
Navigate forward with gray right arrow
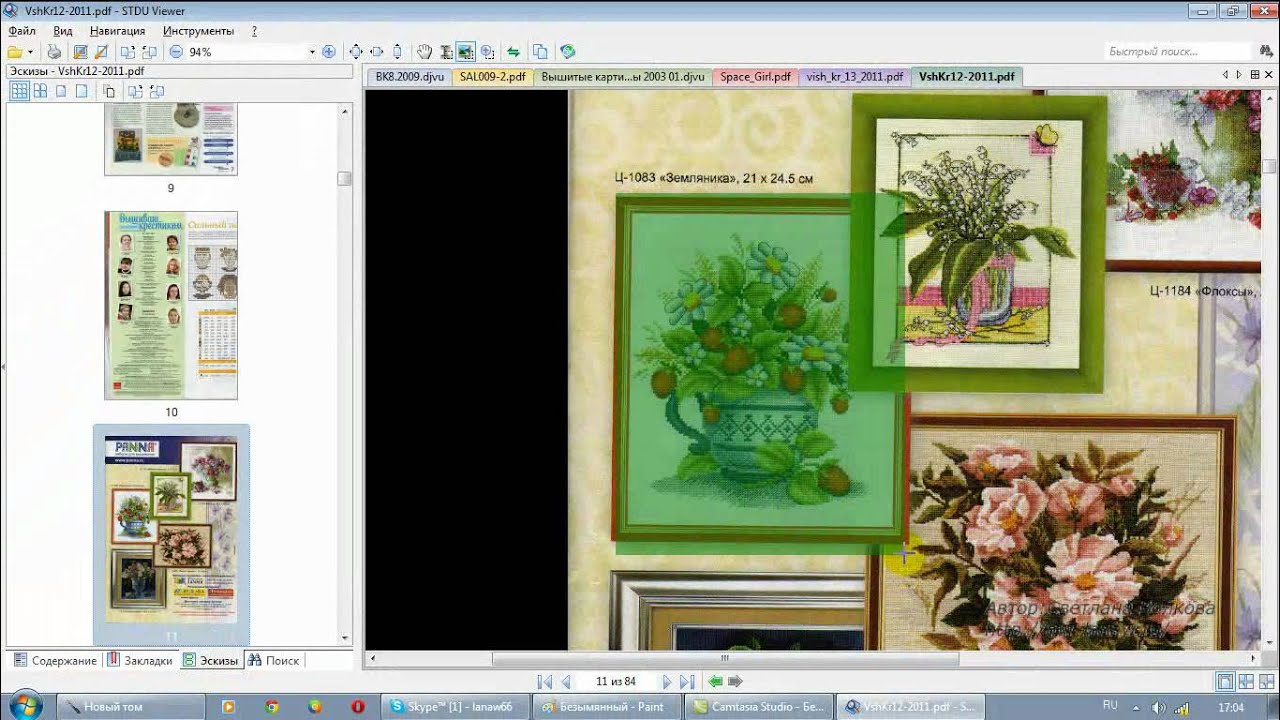point(735,681)
